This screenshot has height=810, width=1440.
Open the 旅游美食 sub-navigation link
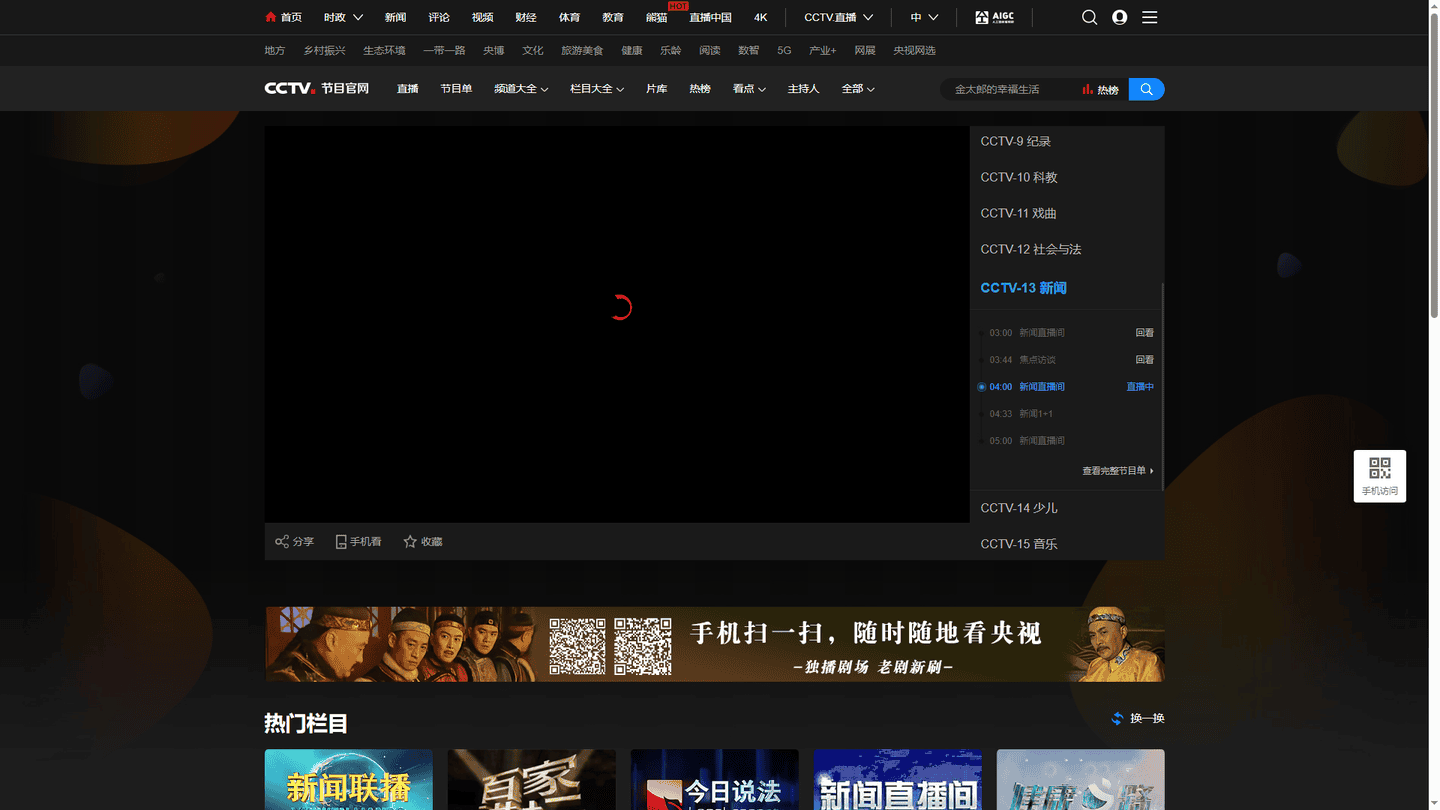(582, 50)
